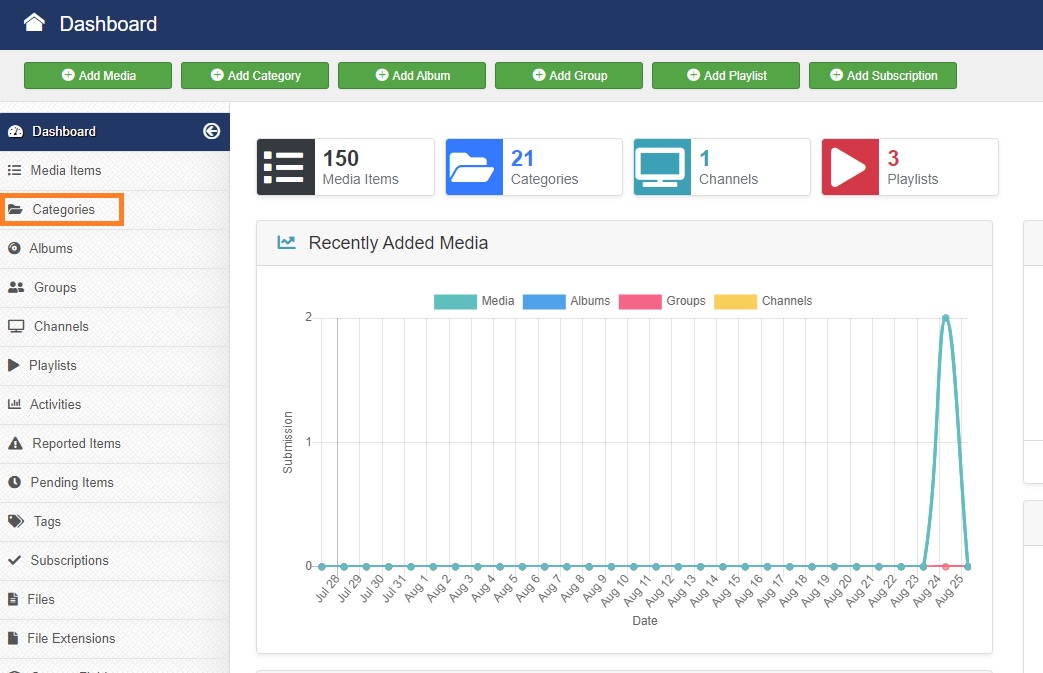The image size is (1043, 673).
Task: Click the home icon beside Dashboard title
Action: (34, 23)
